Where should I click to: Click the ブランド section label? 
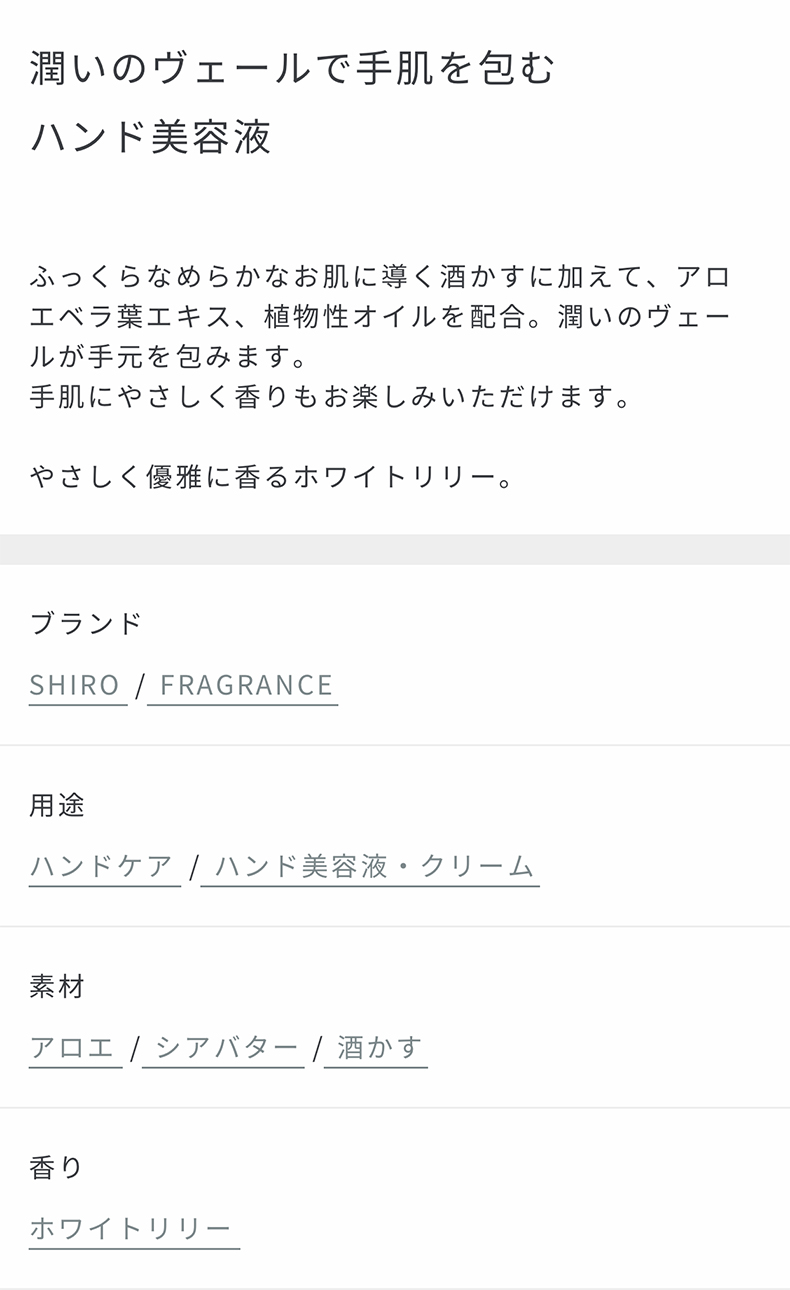[x=86, y=623]
